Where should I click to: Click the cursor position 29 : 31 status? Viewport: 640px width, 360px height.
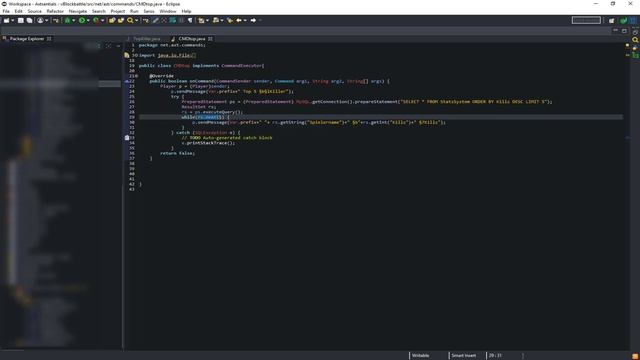pyautogui.click(x=495, y=356)
